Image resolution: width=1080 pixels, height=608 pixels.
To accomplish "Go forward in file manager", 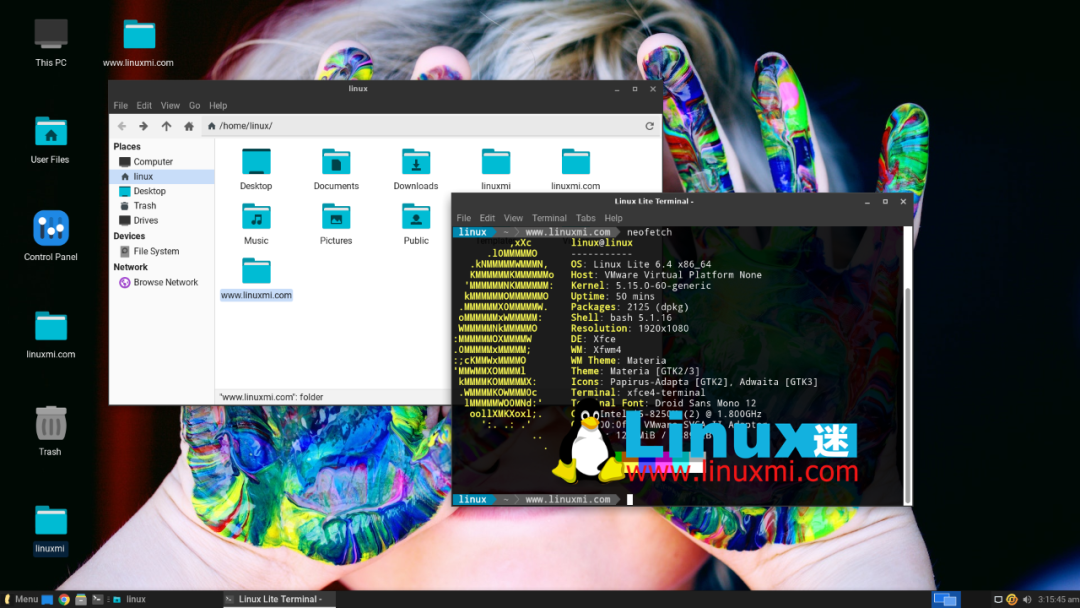I will coord(143,126).
